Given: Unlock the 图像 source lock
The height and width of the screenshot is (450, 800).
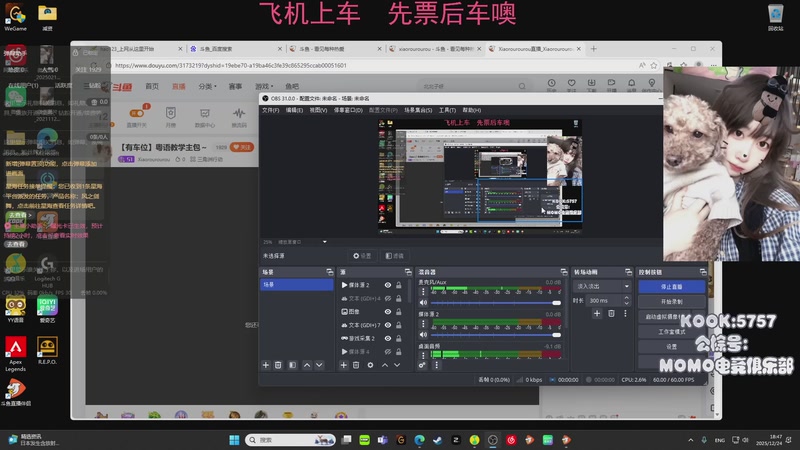Looking at the screenshot, I should pos(398,312).
